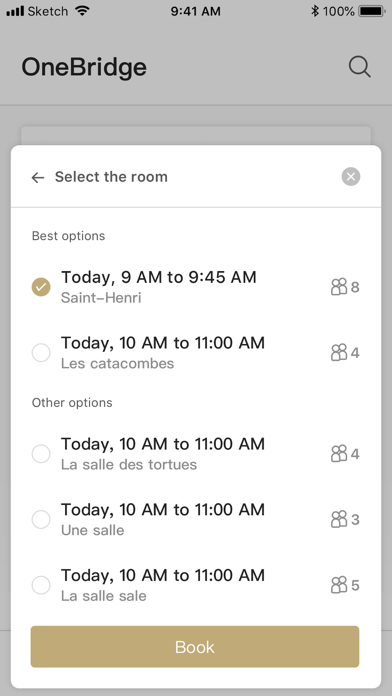Select the Une salle radio button

(41, 519)
